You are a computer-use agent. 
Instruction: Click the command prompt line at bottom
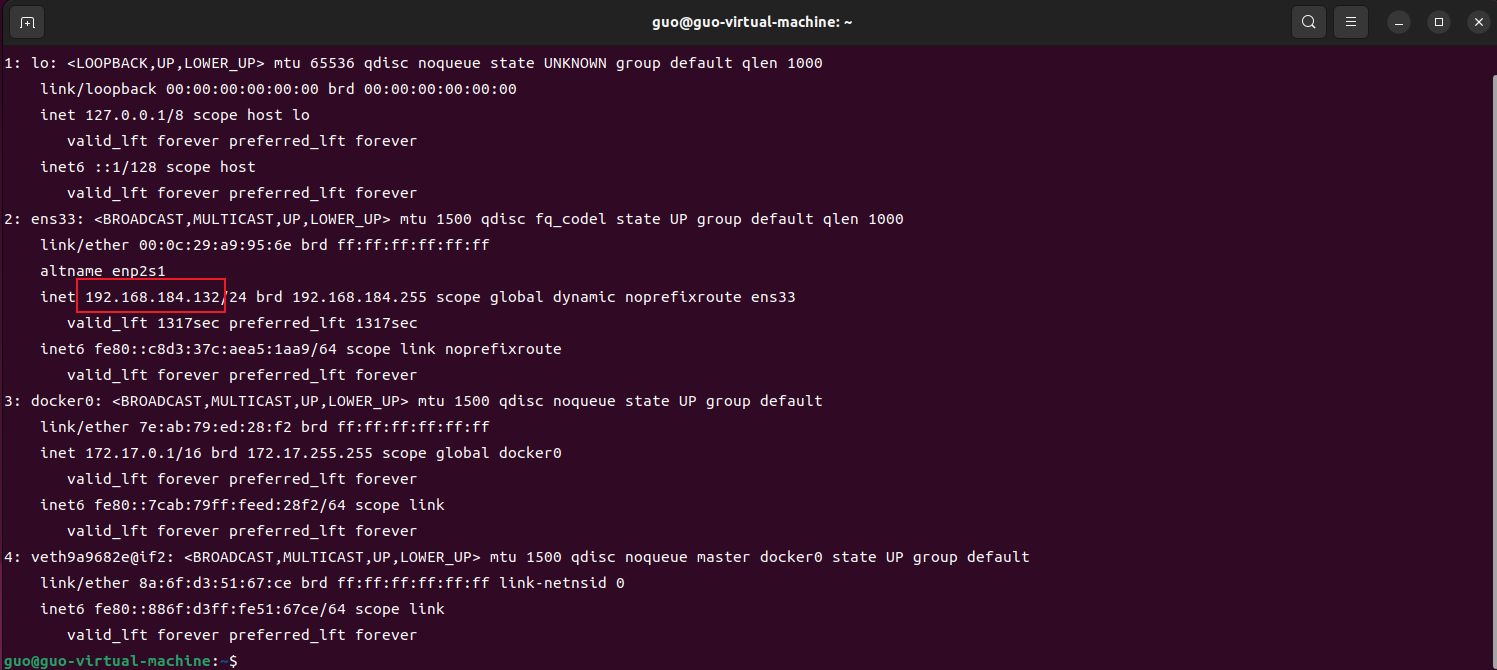120,661
